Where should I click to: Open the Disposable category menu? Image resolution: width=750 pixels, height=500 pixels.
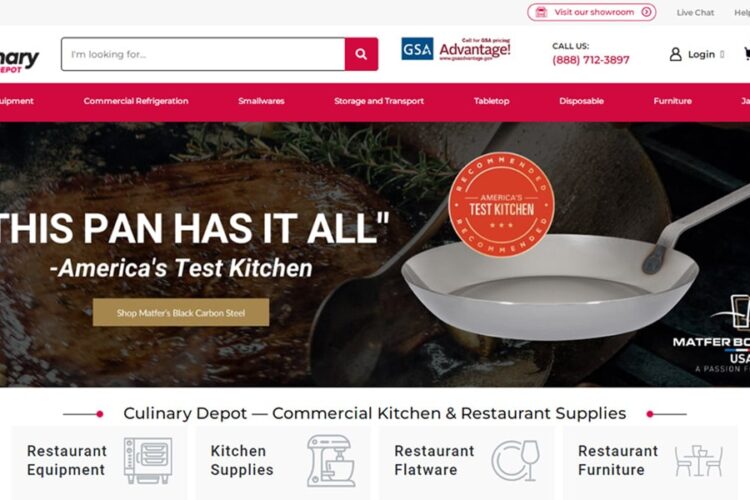(581, 101)
